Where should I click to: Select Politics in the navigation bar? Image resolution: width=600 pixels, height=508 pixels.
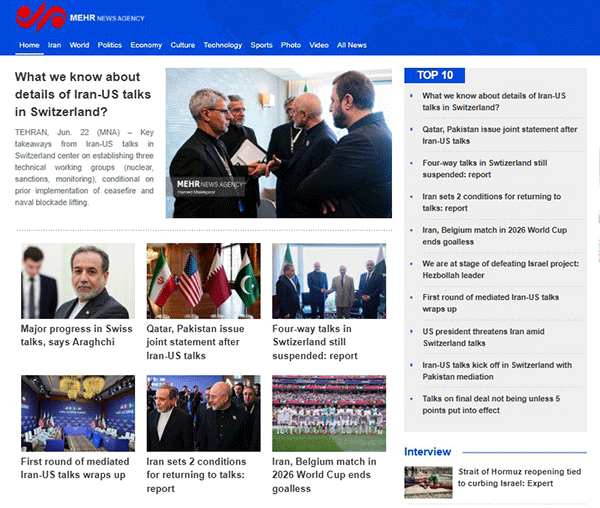[109, 45]
